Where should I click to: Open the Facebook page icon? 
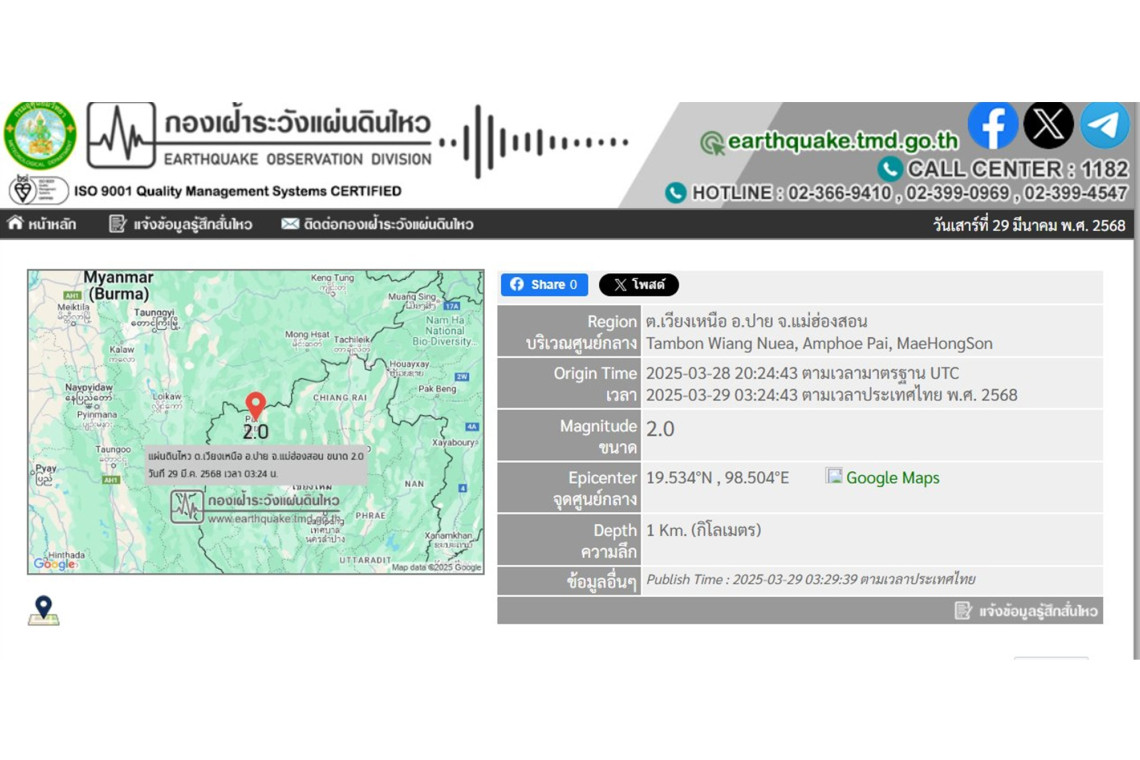pos(992,126)
